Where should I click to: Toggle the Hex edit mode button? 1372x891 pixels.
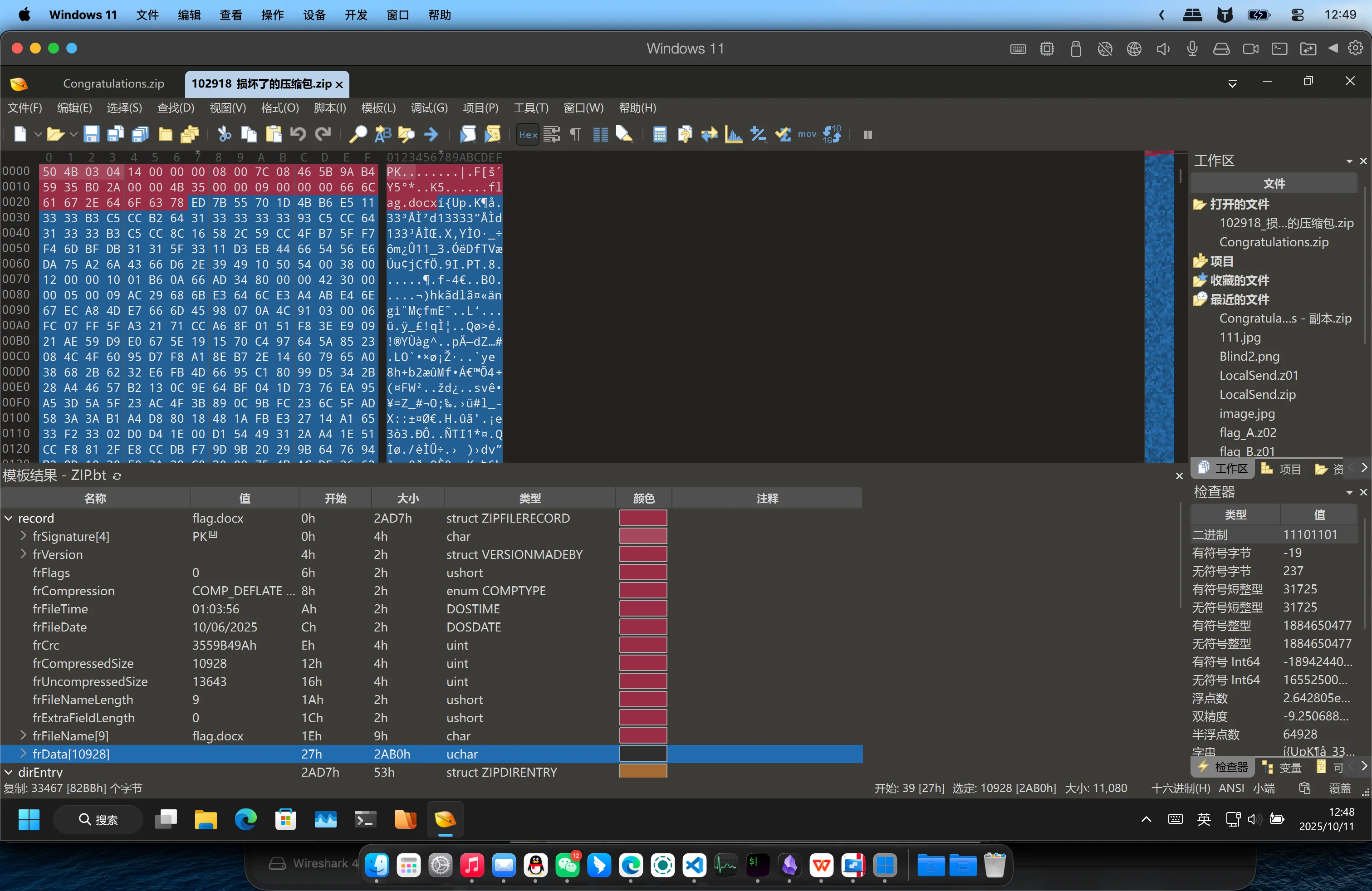click(528, 134)
